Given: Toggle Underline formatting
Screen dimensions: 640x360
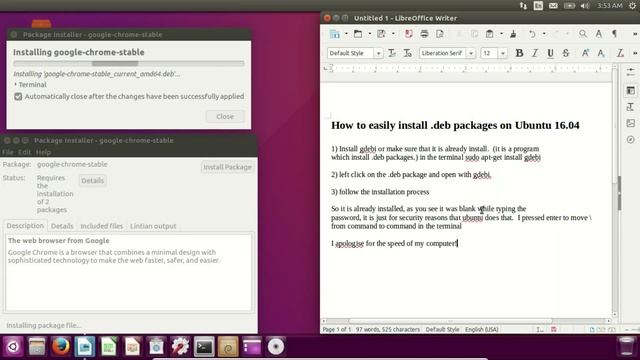Looking at the screenshot, I should 550,53.
